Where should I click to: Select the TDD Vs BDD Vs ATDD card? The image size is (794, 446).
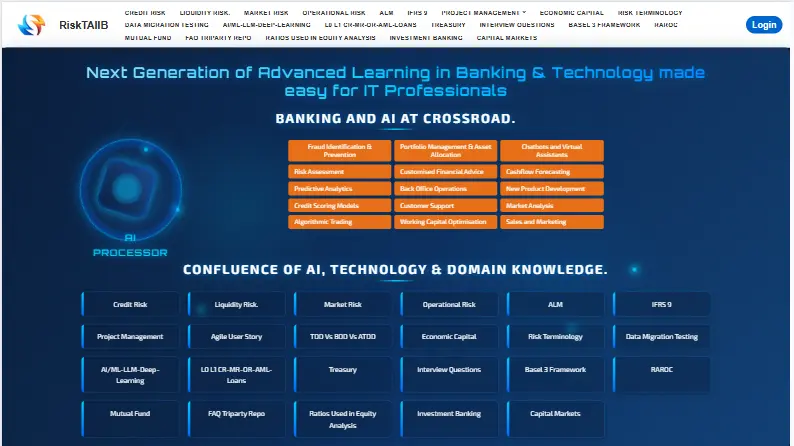click(342, 337)
